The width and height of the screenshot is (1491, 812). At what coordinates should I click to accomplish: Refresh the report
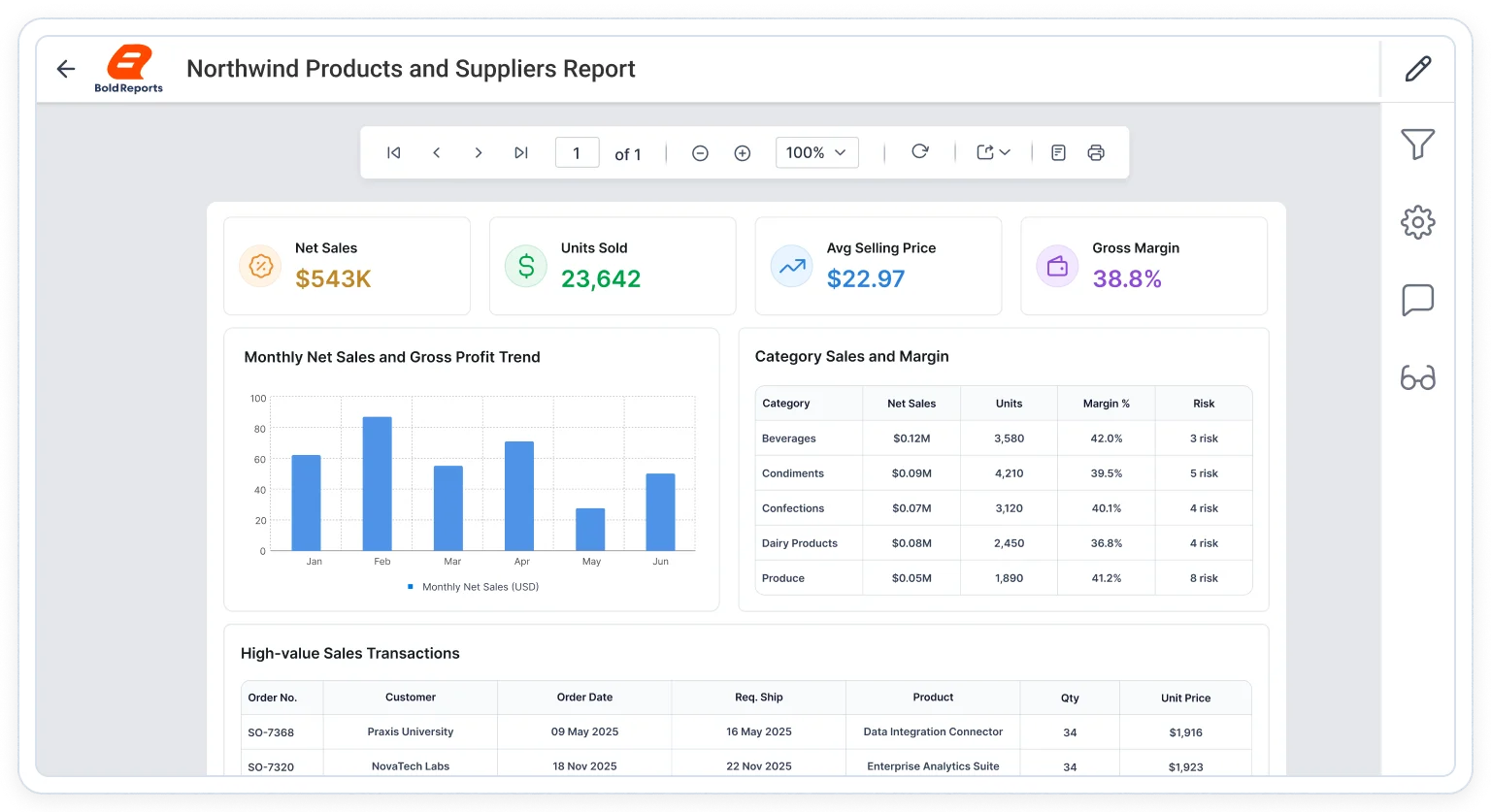tap(920, 151)
